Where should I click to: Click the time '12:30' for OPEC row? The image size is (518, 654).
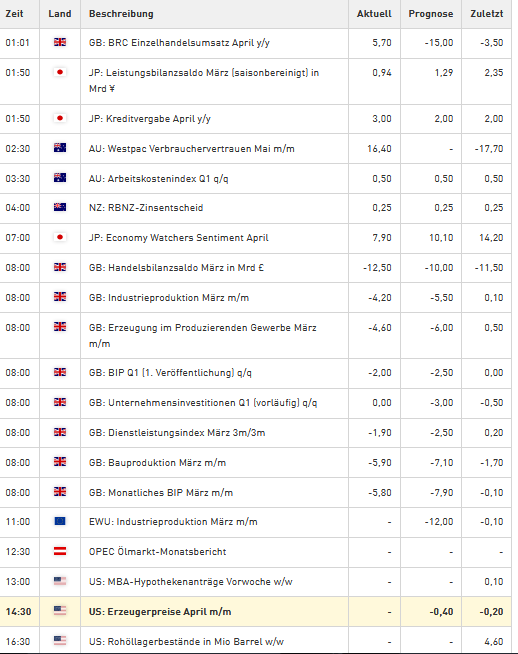[18, 552]
